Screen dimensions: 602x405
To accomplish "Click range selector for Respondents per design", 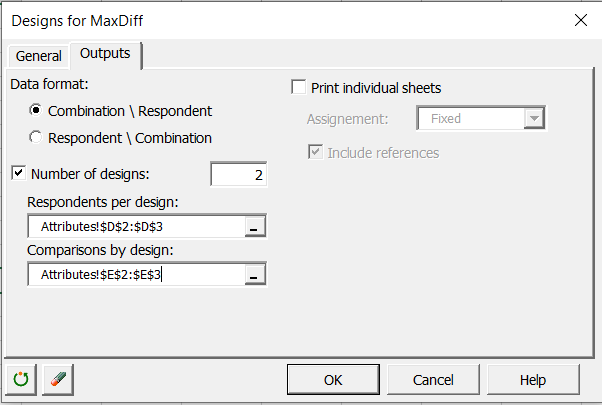I will point(254,227).
